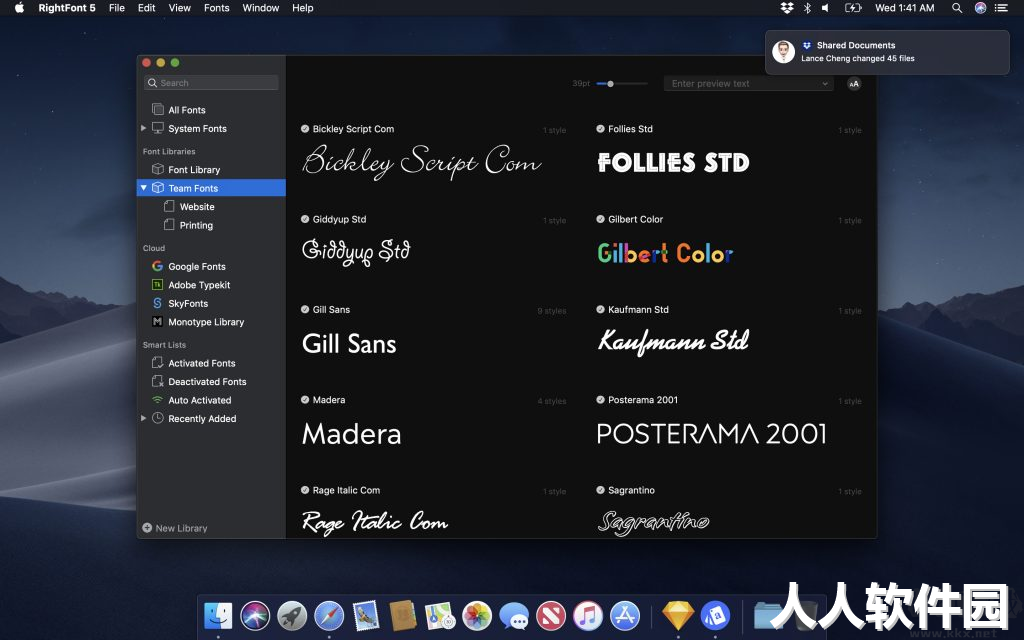1024x640 pixels.
Task: Select the Team Fonts cube icon
Action: (157, 187)
